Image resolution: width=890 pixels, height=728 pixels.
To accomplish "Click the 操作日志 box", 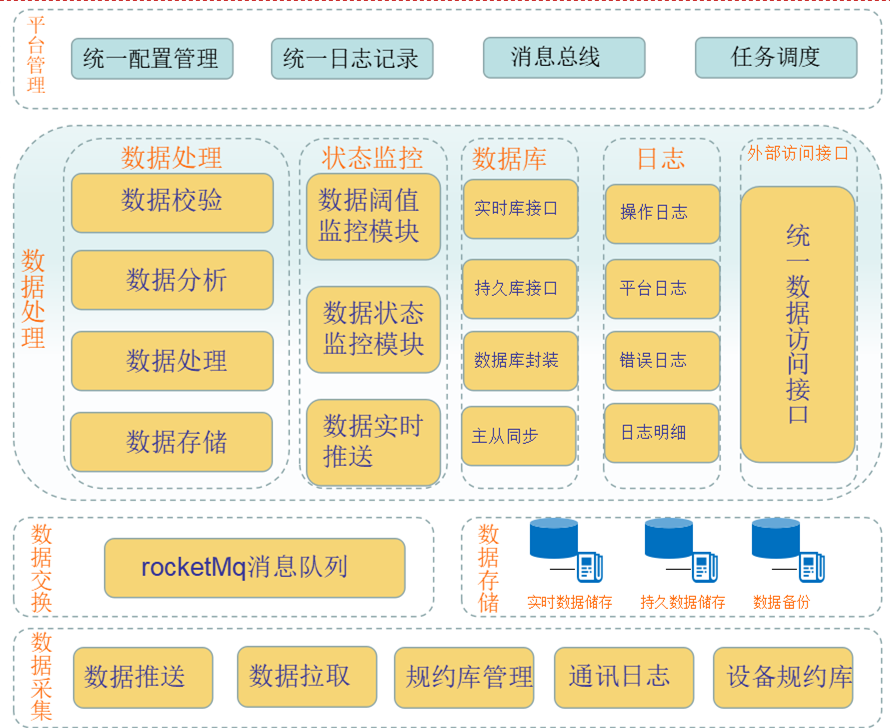I will pos(661,213).
